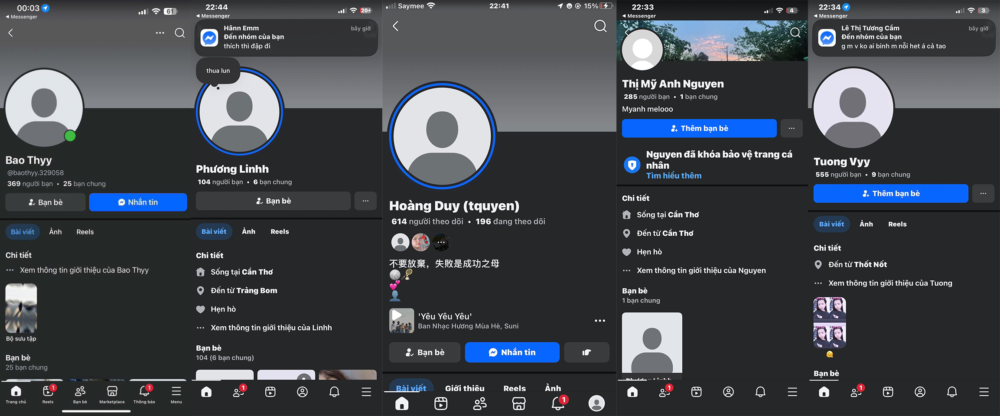The image size is (1000, 416).
Task: Click the shield icon on Nguyen's locked profile notice
Action: click(x=632, y=165)
